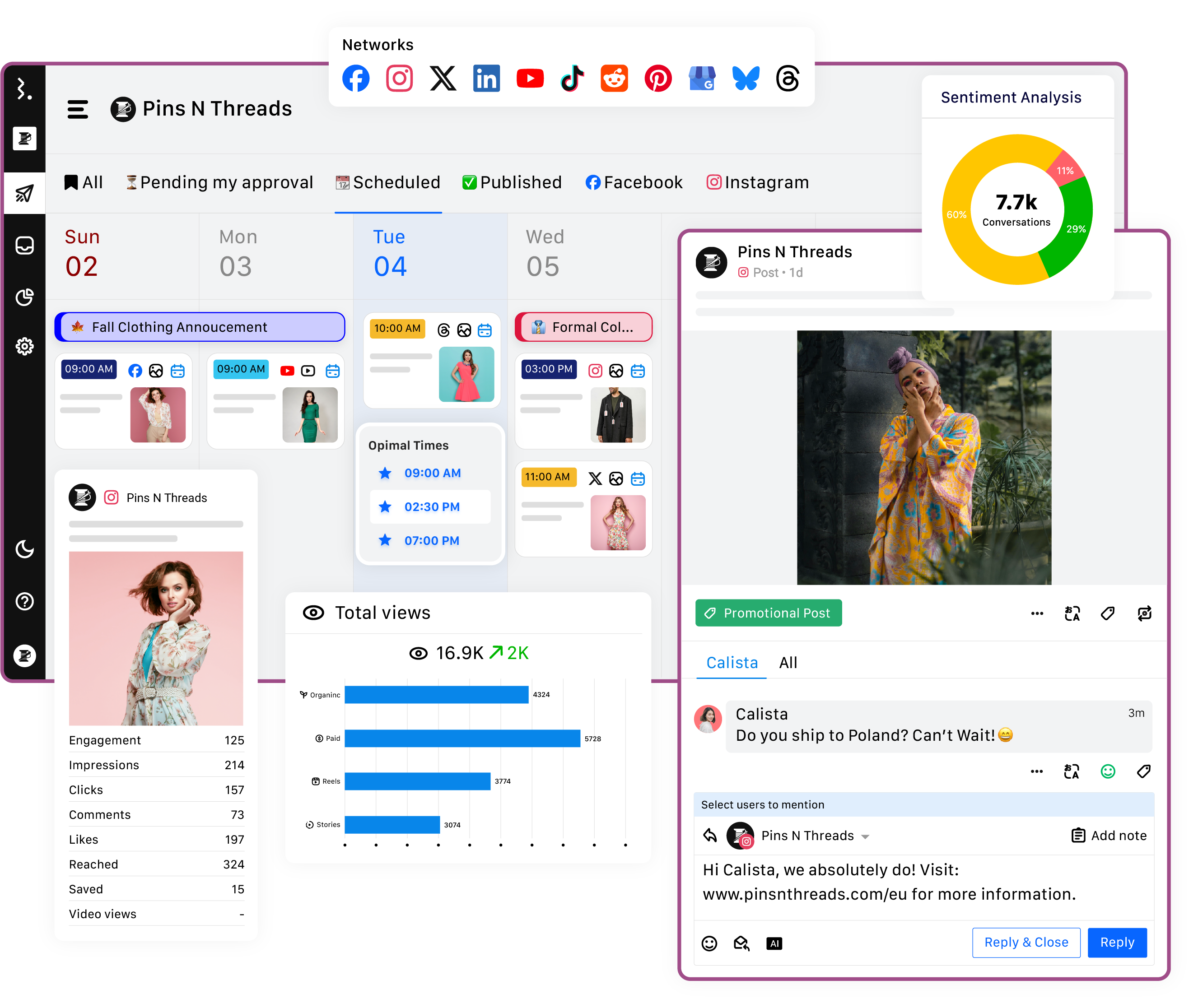
Task: Switch to the Published tab
Action: click(512, 182)
